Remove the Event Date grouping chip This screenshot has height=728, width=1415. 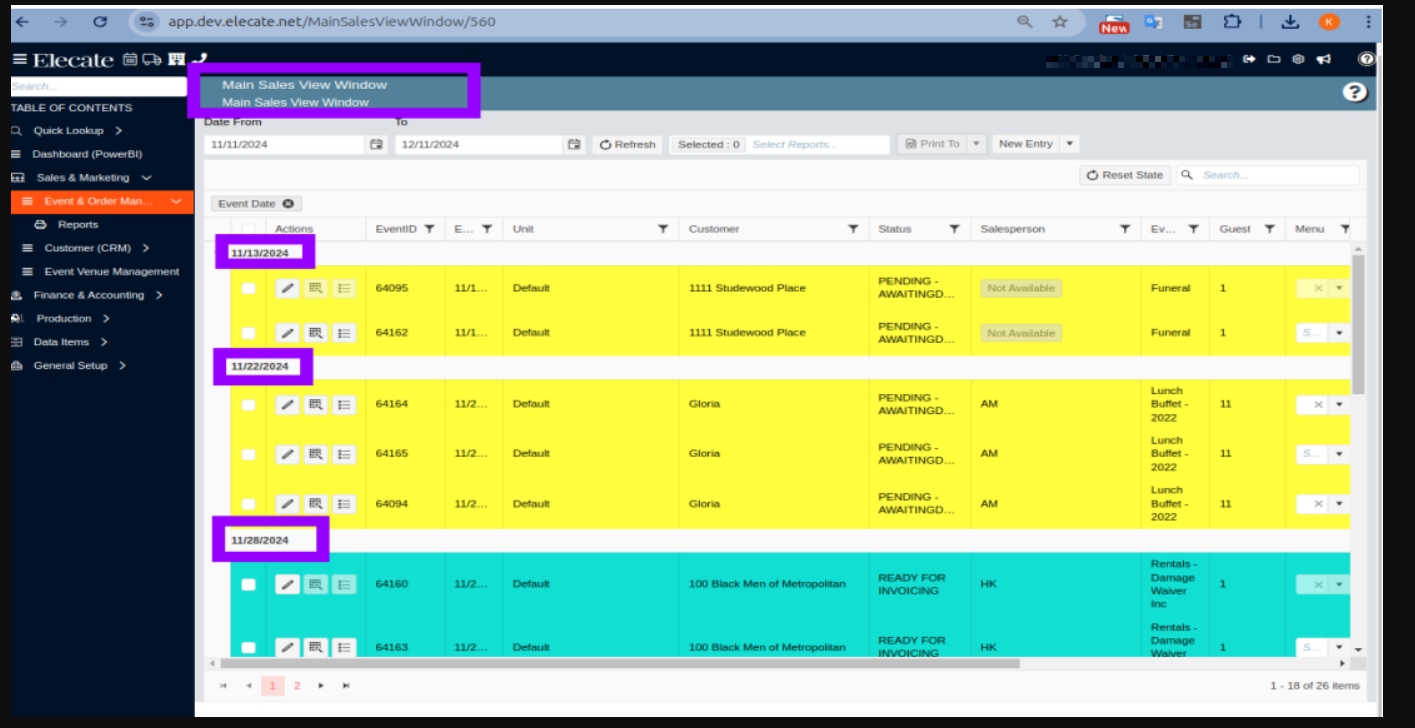pyautogui.click(x=288, y=204)
